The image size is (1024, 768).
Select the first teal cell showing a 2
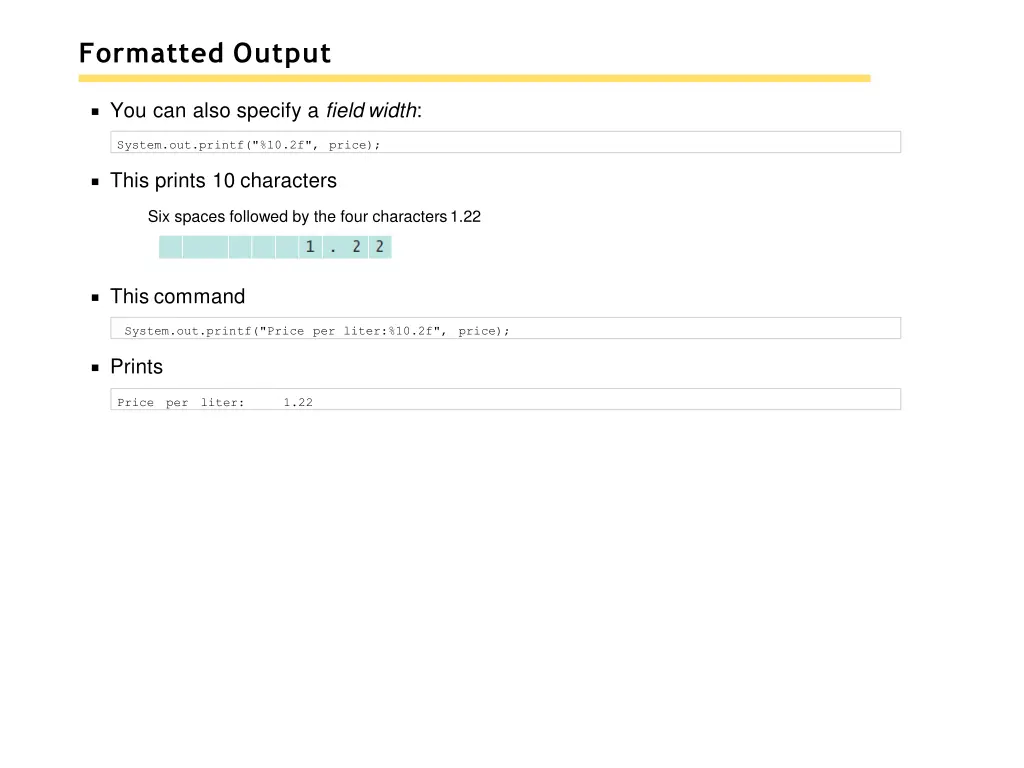tap(356, 246)
